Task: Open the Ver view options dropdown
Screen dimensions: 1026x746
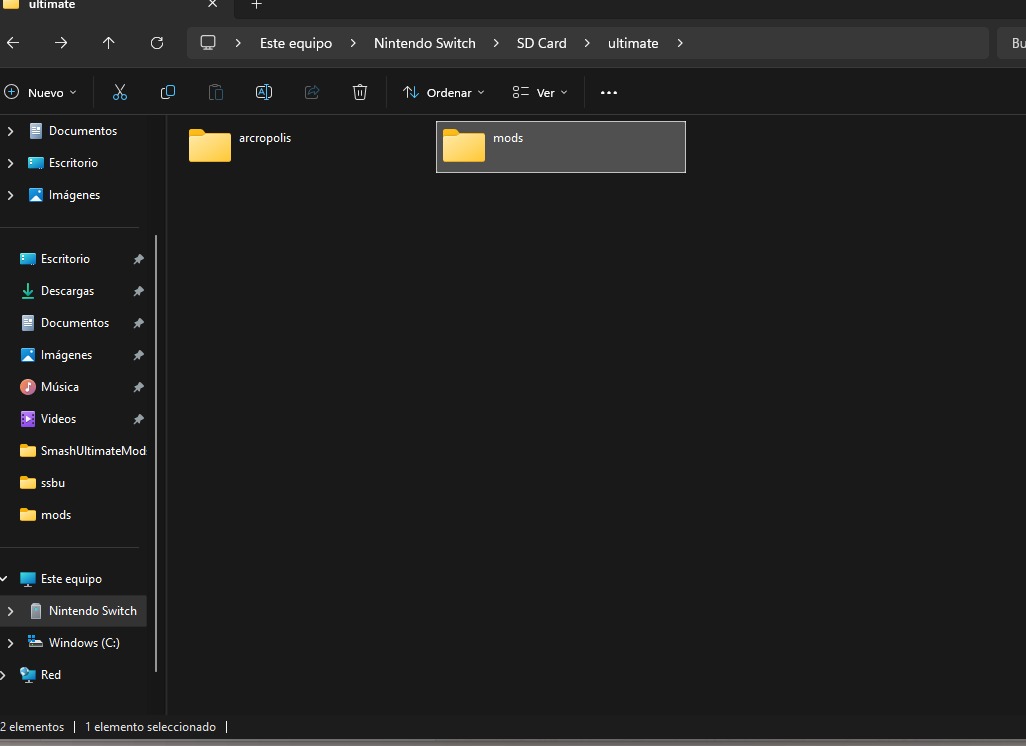Action: 540,93
